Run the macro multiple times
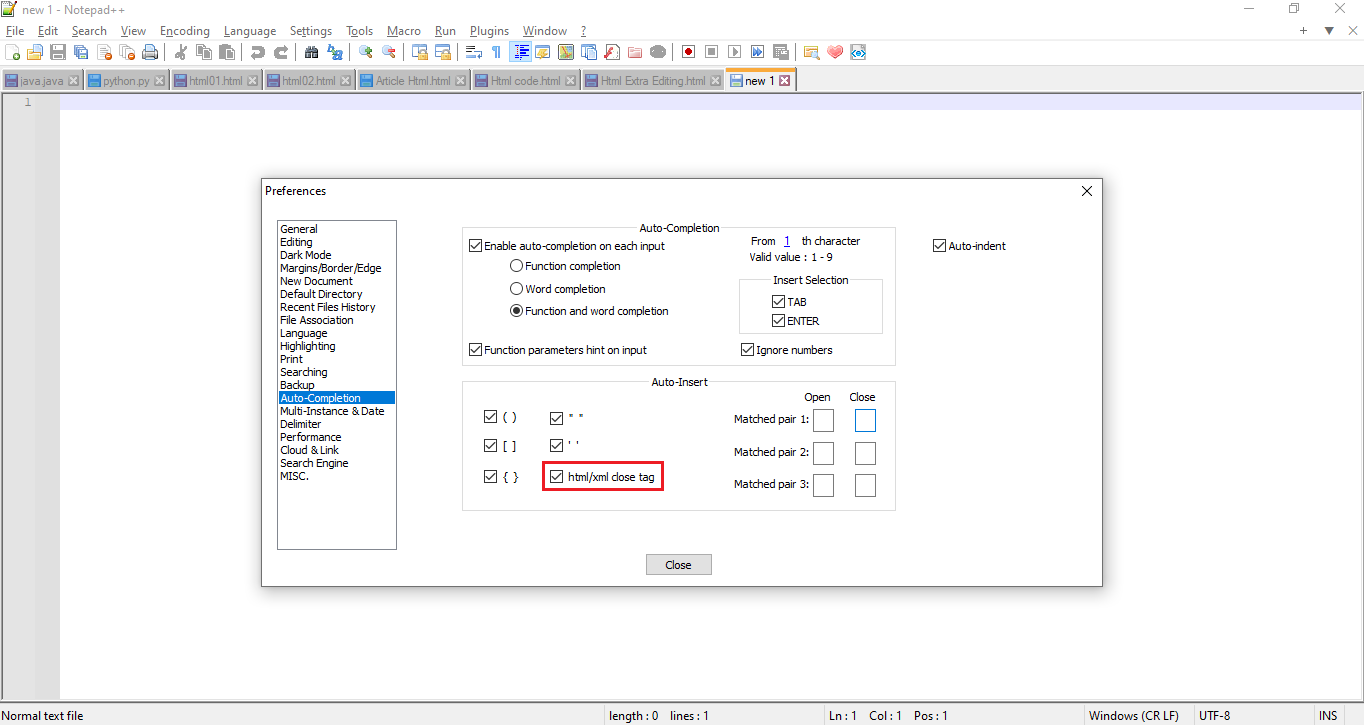 pos(758,52)
